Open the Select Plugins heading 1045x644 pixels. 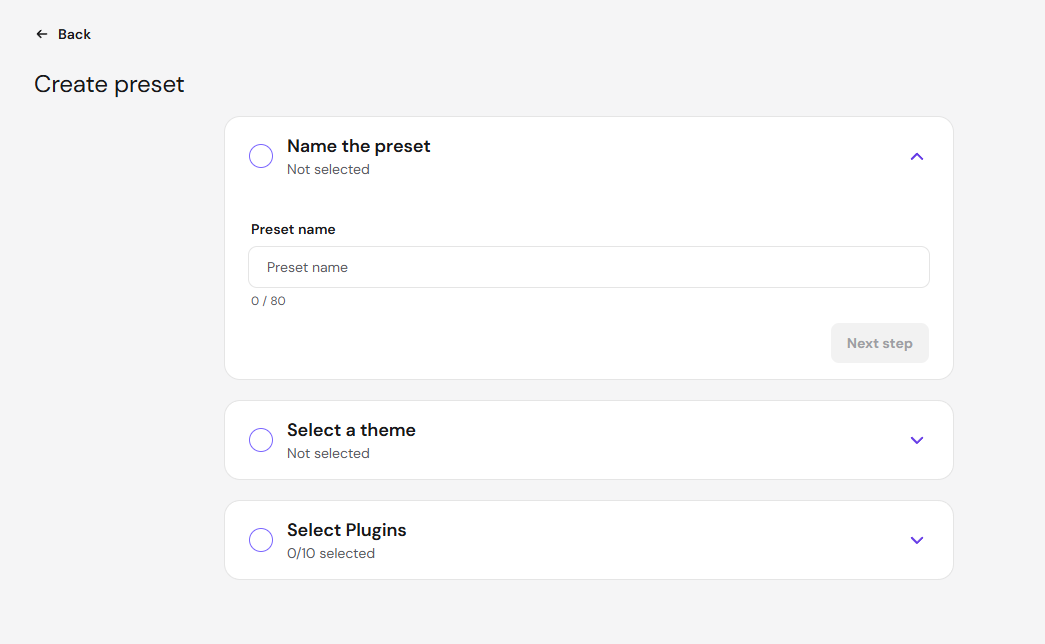tap(347, 530)
